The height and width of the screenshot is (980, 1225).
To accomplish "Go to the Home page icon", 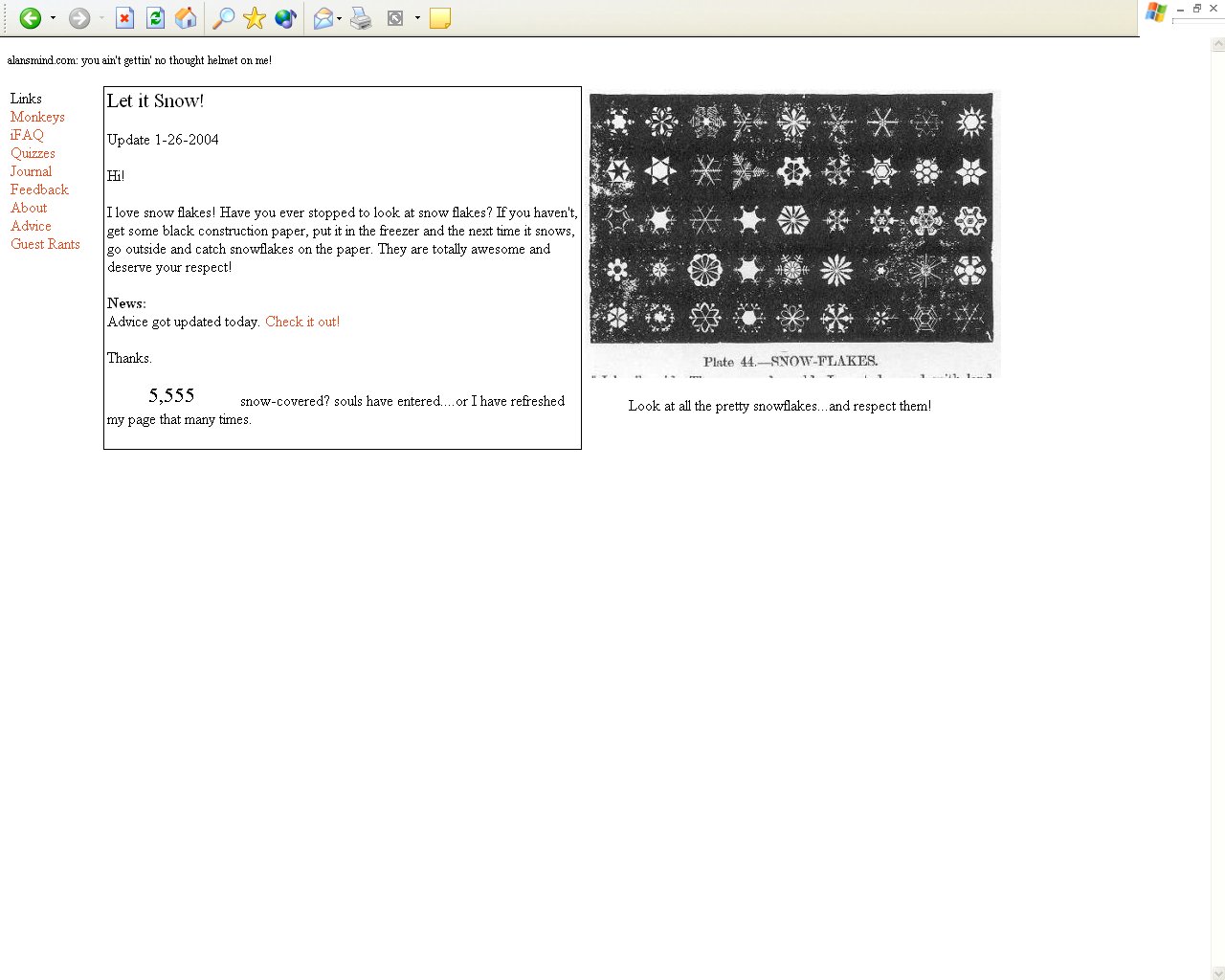I will click(186, 18).
